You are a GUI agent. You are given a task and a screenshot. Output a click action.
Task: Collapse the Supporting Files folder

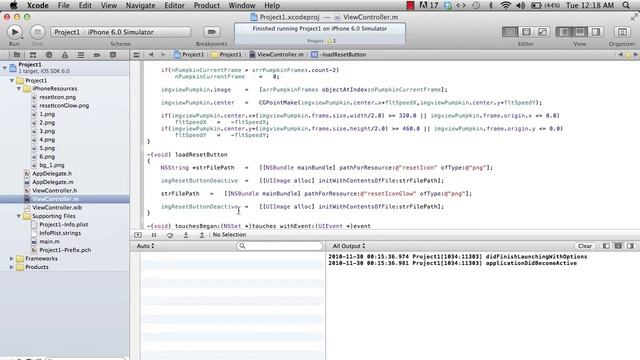(x=19, y=216)
